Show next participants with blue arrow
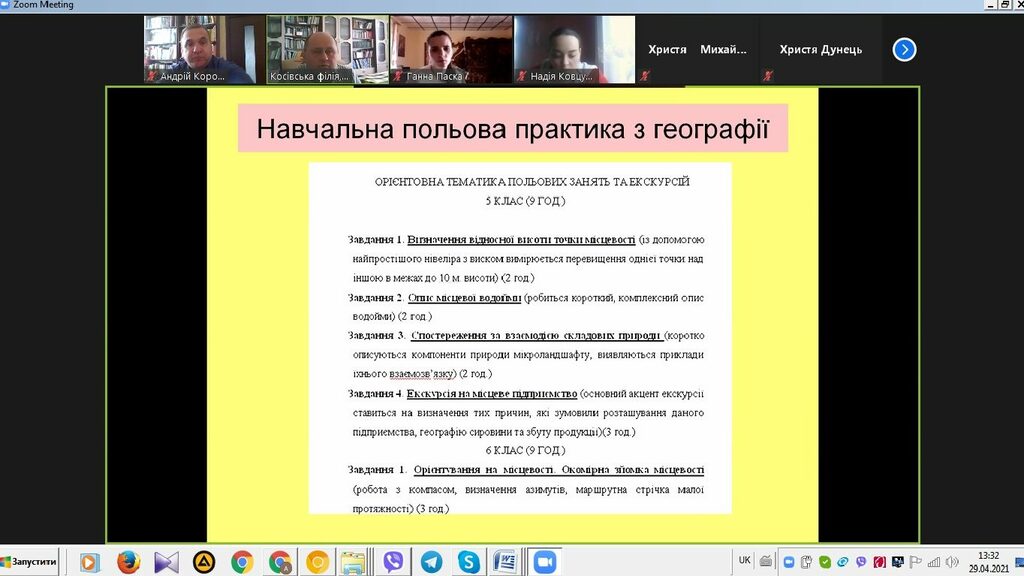The width and height of the screenshot is (1024, 576). (x=904, y=49)
